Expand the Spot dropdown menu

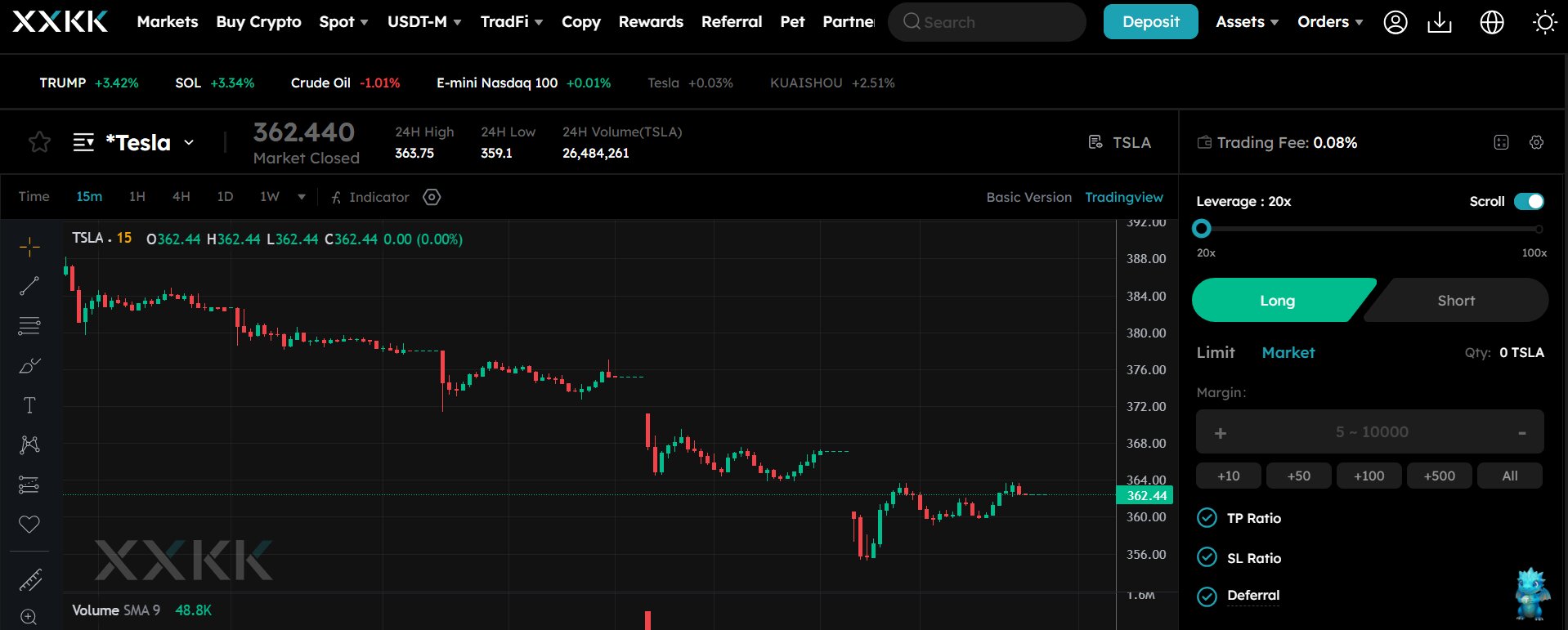pos(343,22)
